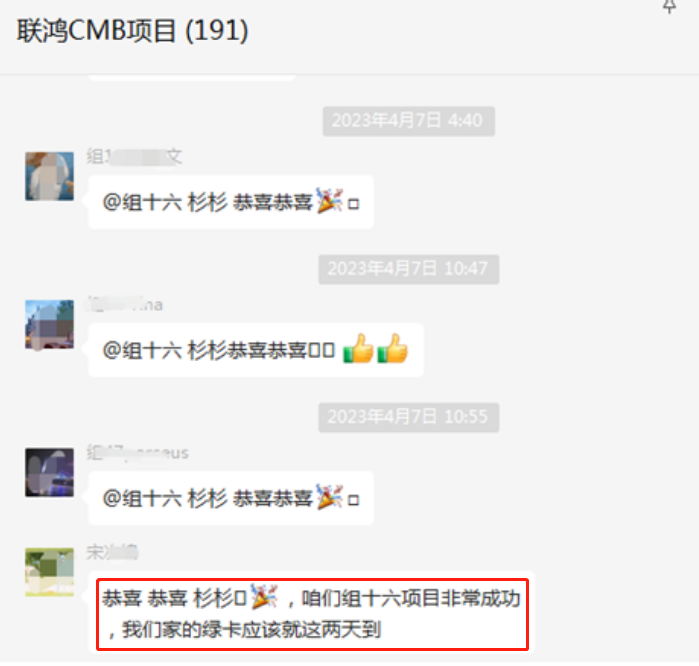Click first thumbs-up emoji
Image resolution: width=699 pixels, height=666 pixels.
pyautogui.click(x=358, y=349)
